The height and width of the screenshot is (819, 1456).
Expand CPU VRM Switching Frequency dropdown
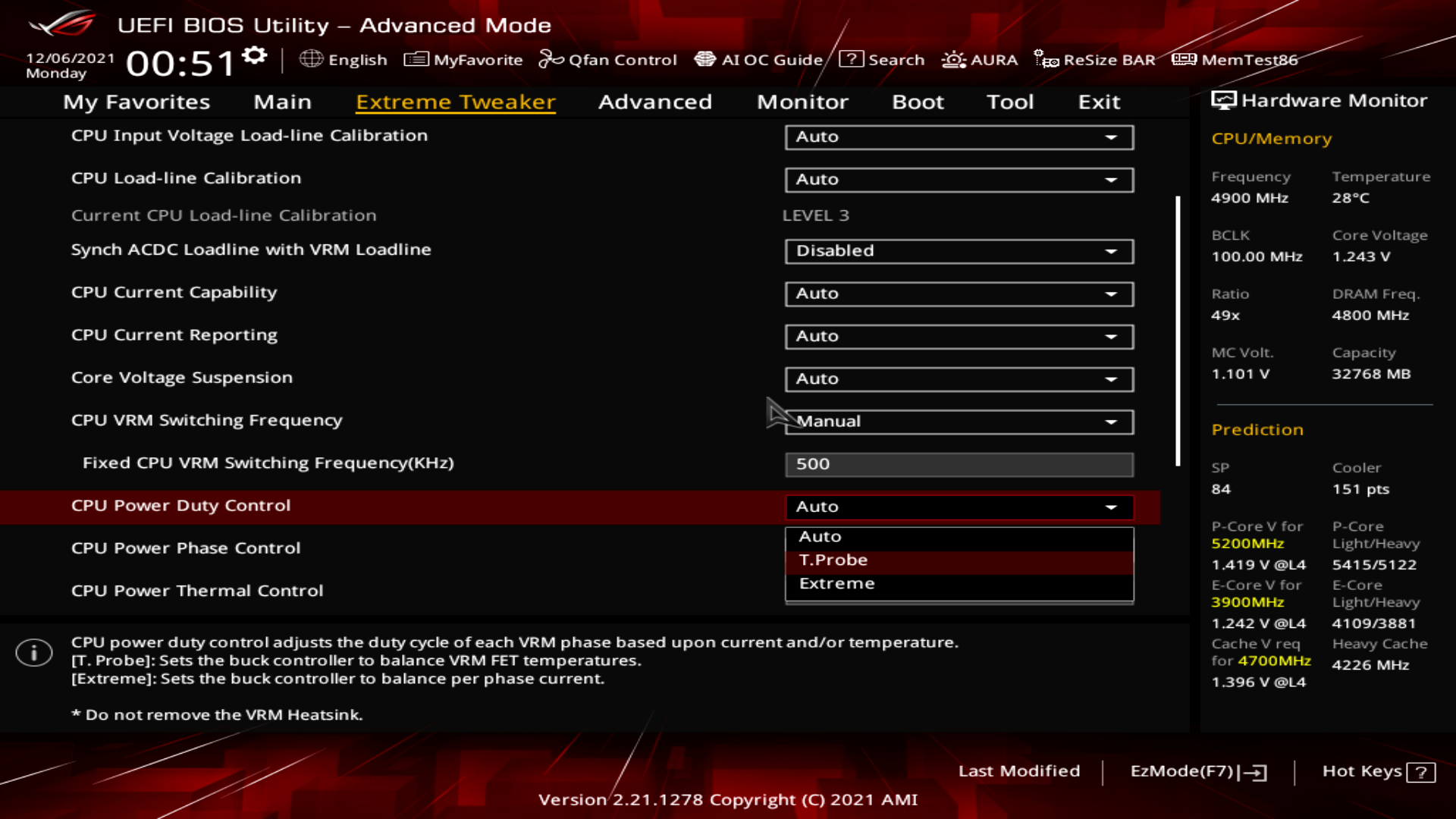point(959,422)
